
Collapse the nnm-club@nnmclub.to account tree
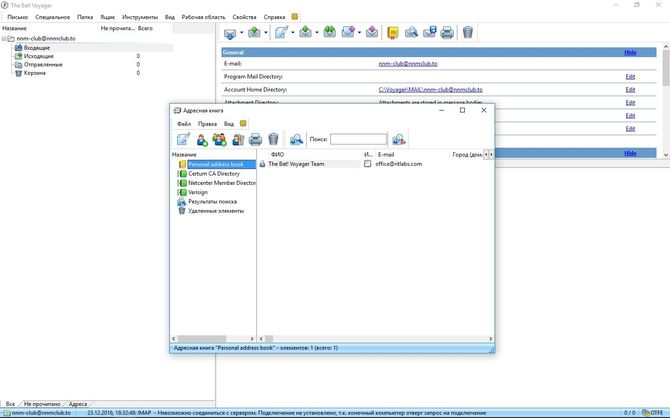(x=5, y=39)
